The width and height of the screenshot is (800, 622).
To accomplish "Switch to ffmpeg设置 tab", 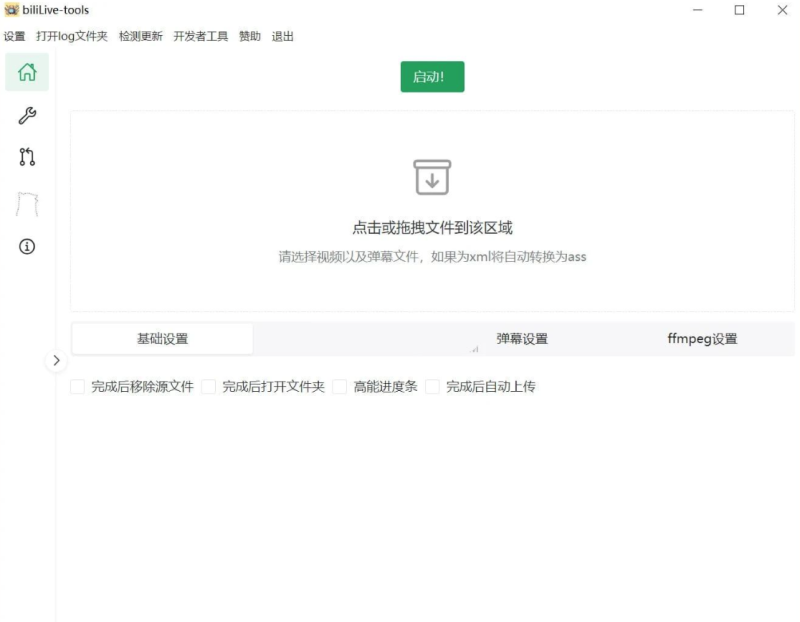I will coord(703,339).
